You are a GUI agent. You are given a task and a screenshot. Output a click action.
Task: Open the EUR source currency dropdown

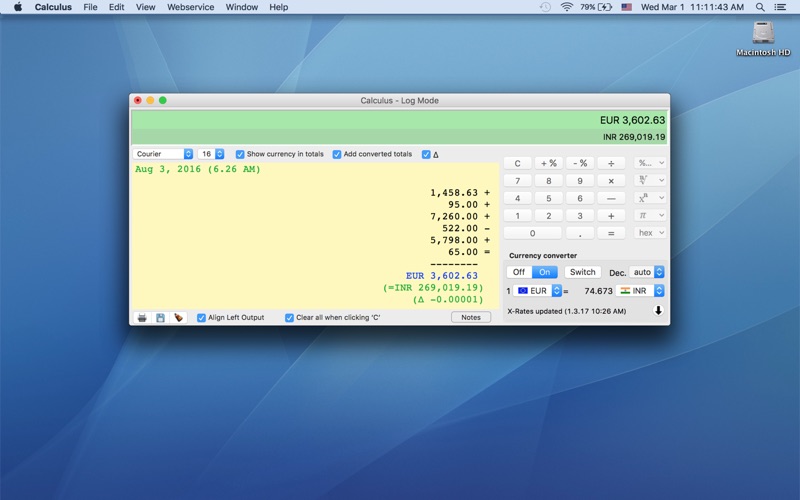(537, 291)
